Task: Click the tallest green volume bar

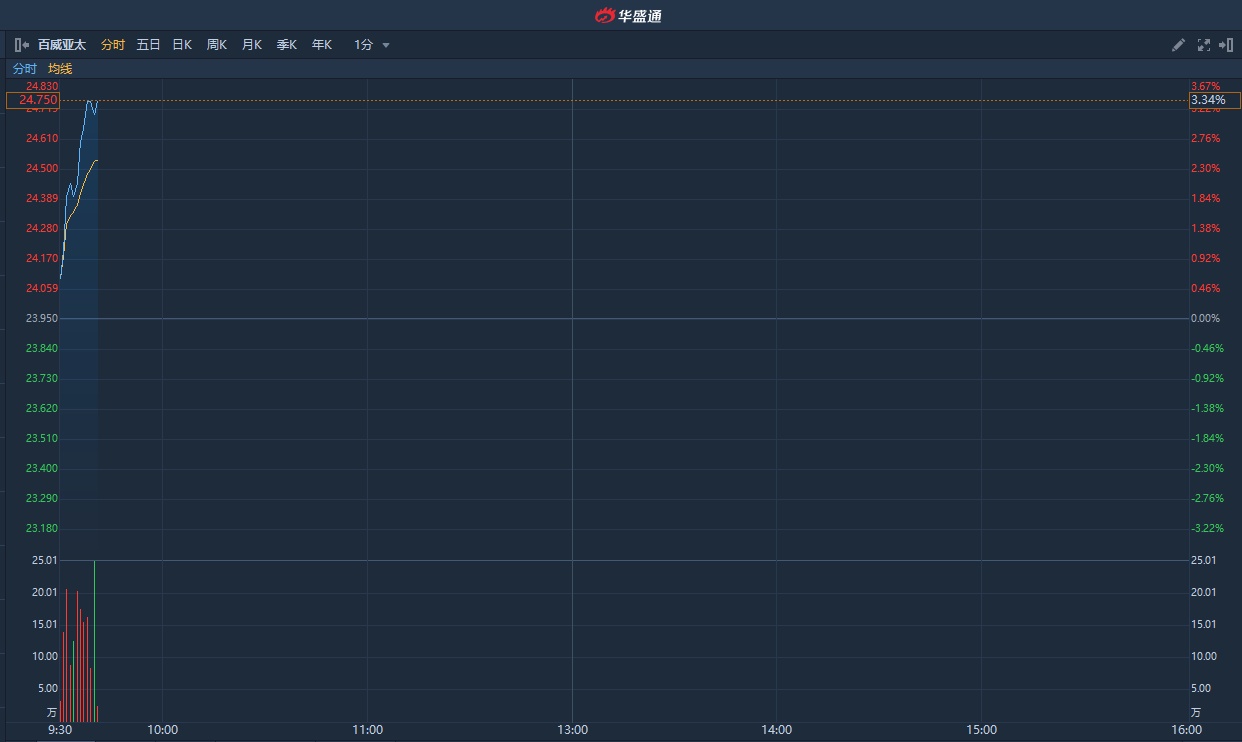Action: tap(94, 640)
